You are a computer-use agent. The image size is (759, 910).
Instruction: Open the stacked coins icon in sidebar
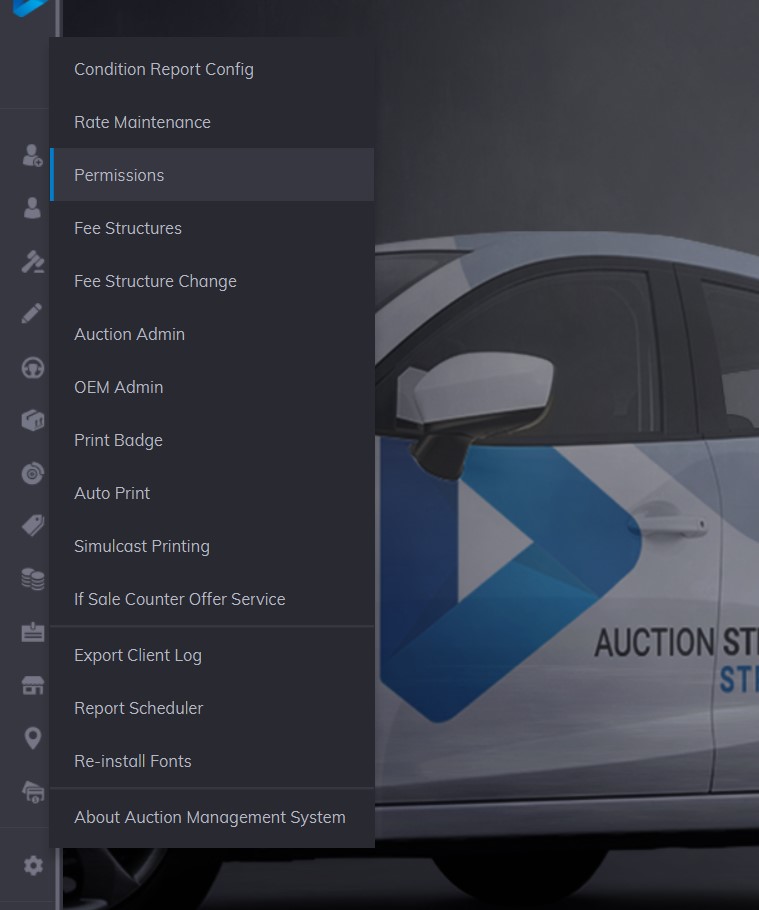[32, 579]
